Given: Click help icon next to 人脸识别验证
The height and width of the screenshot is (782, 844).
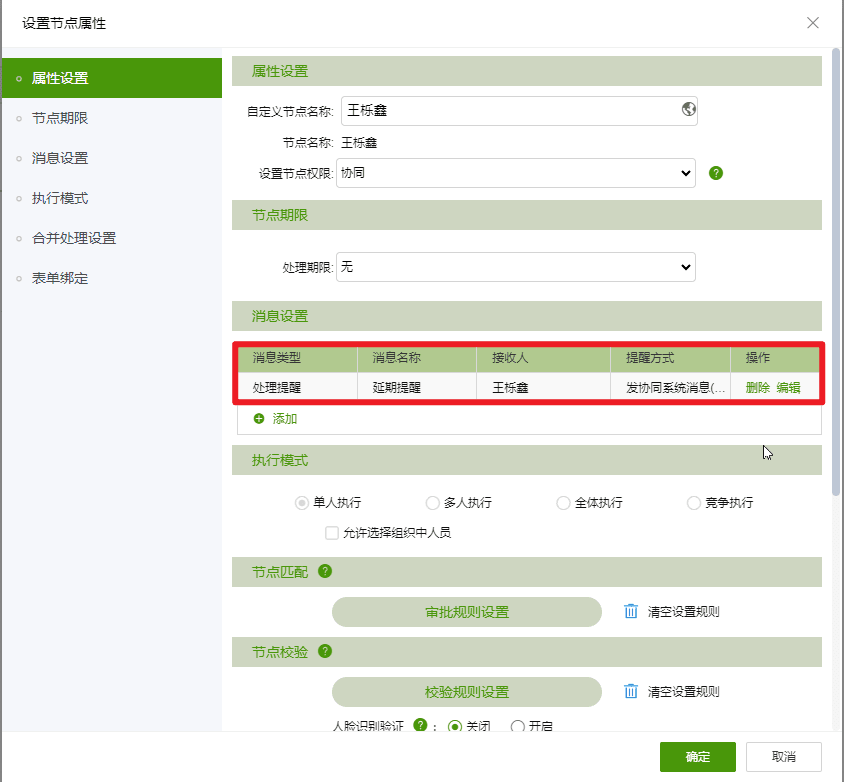Looking at the screenshot, I should pyautogui.click(x=420, y=724).
